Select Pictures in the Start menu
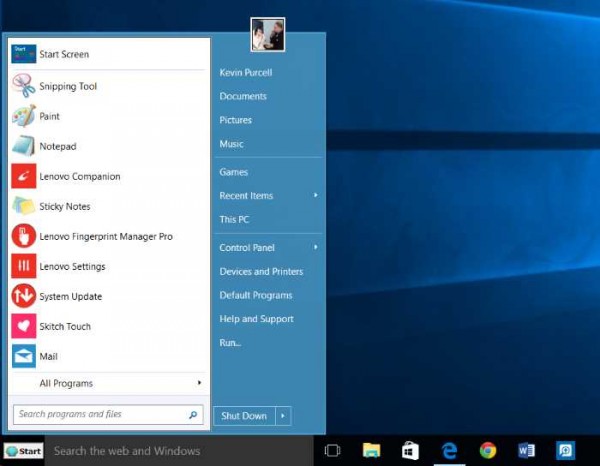 tap(236, 120)
